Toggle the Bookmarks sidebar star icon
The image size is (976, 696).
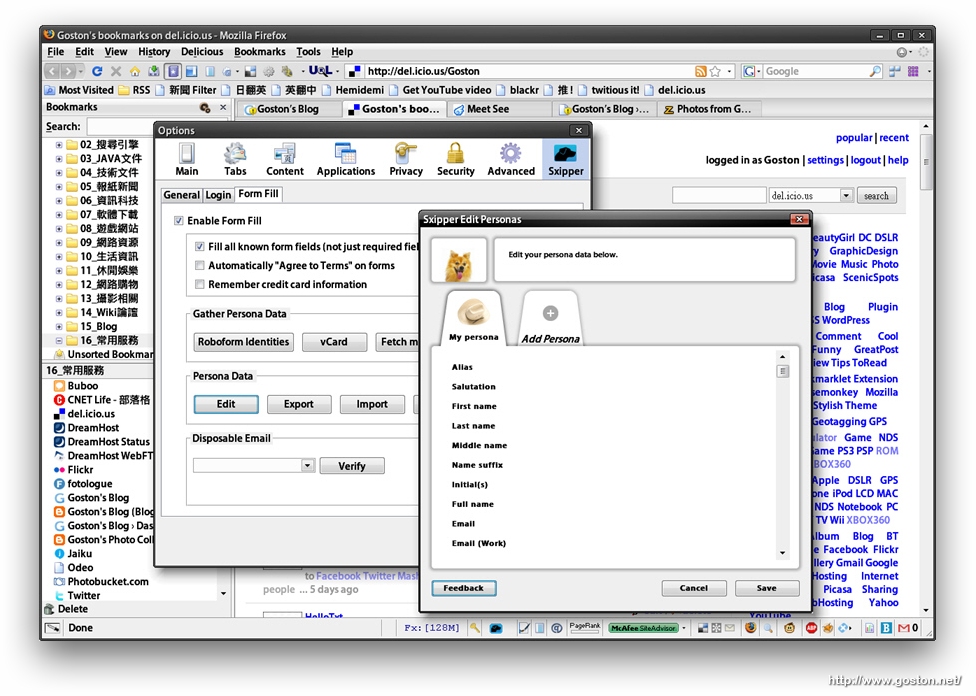[x=173, y=71]
